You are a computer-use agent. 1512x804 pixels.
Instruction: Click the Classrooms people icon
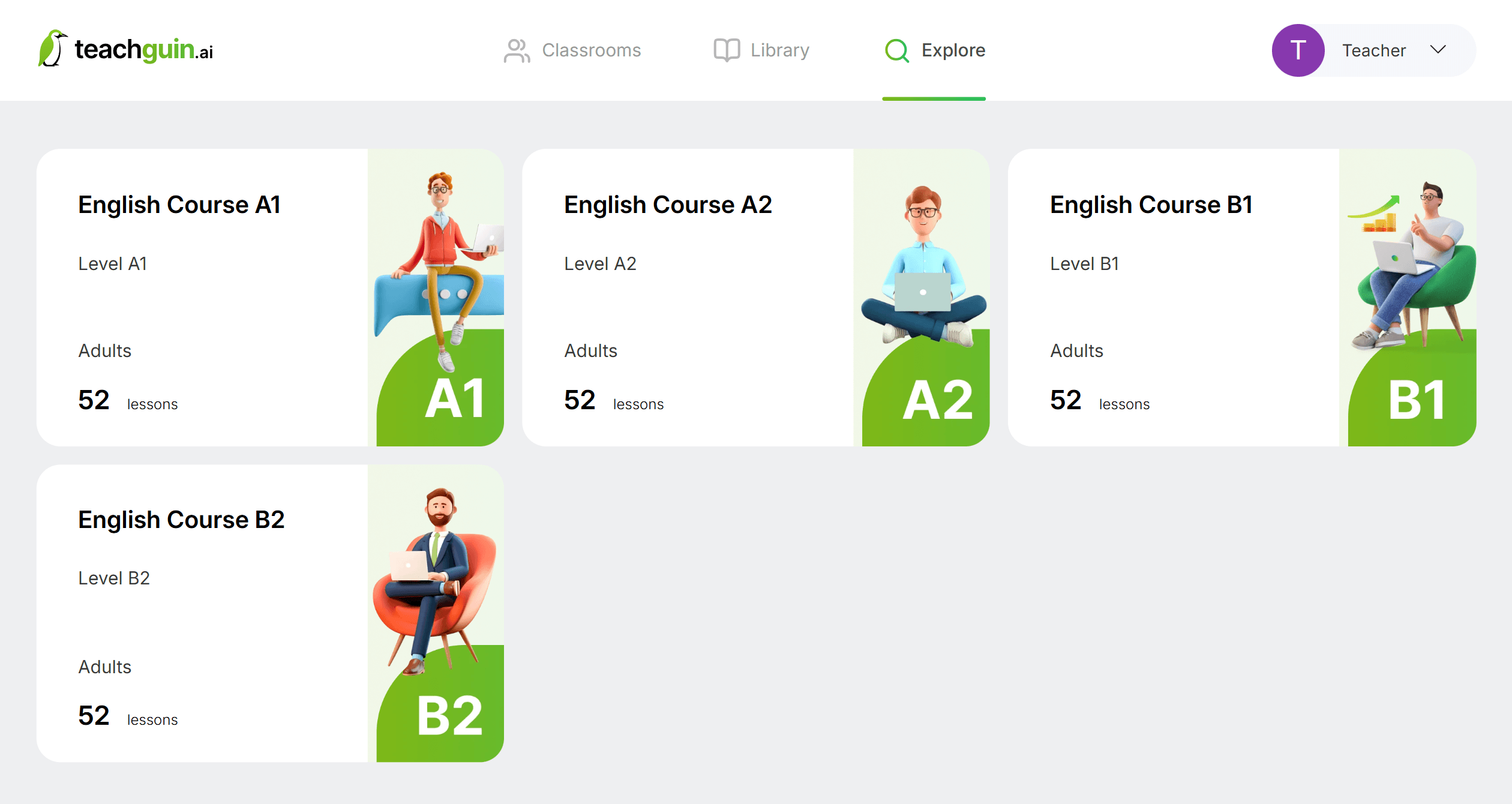pyautogui.click(x=517, y=50)
